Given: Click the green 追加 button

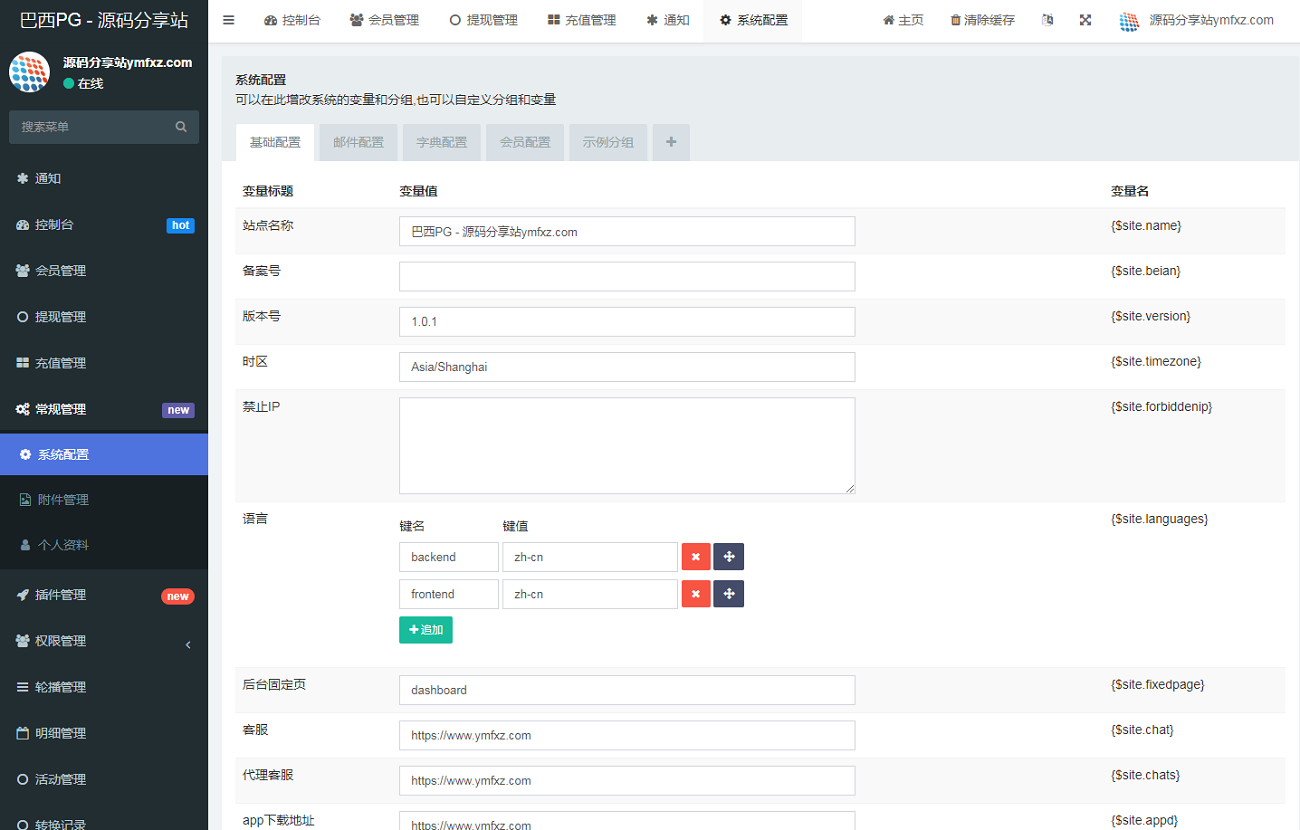Looking at the screenshot, I should [x=425, y=629].
